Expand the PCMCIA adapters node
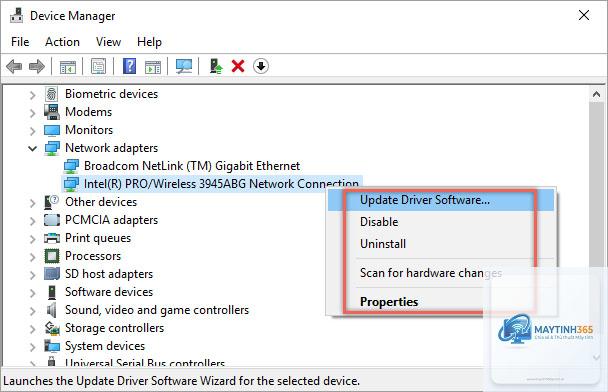 point(33,221)
